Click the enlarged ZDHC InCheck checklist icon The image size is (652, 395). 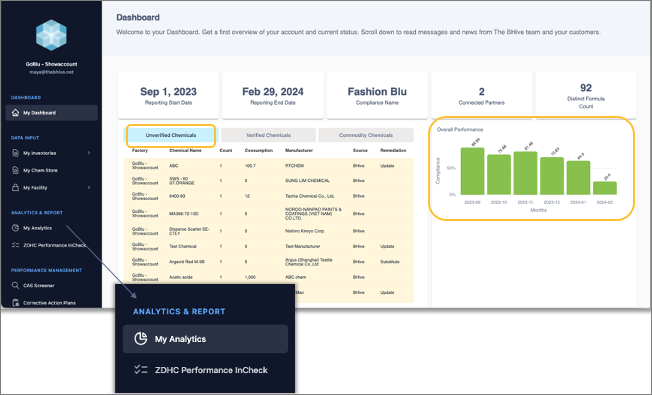[141, 370]
